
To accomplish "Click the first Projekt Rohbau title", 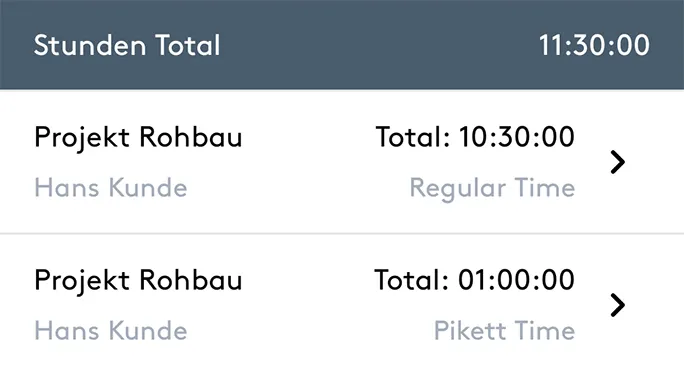I will coord(138,138).
